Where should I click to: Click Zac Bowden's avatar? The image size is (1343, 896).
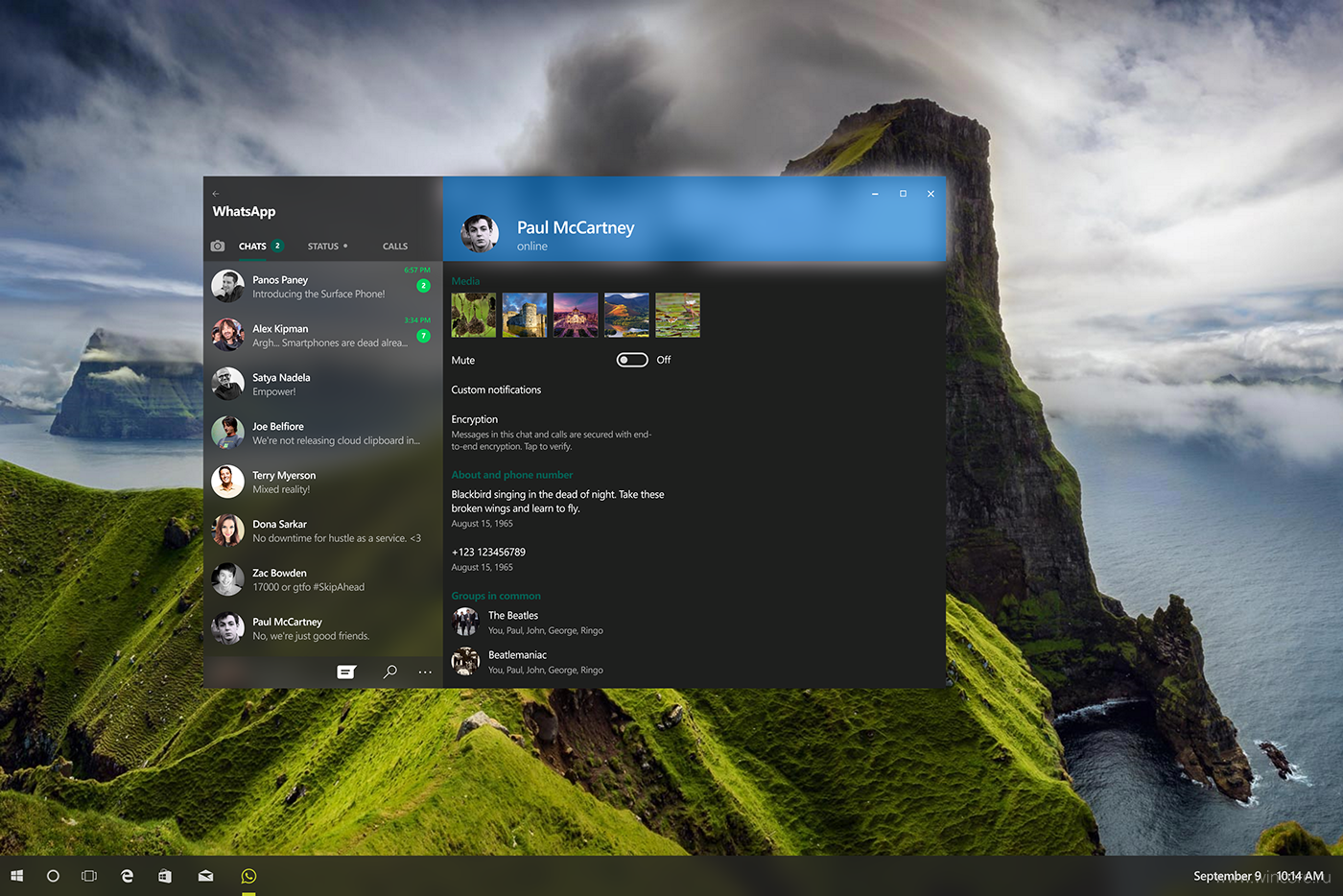coord(227,579)
